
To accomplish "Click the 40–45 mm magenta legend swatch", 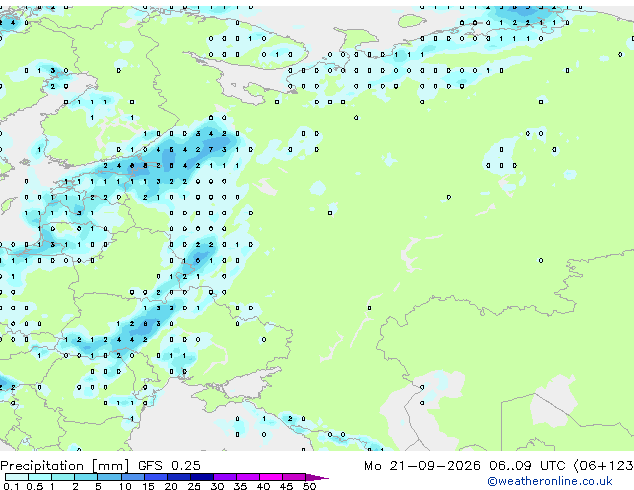I will click(x=271, y=477).
